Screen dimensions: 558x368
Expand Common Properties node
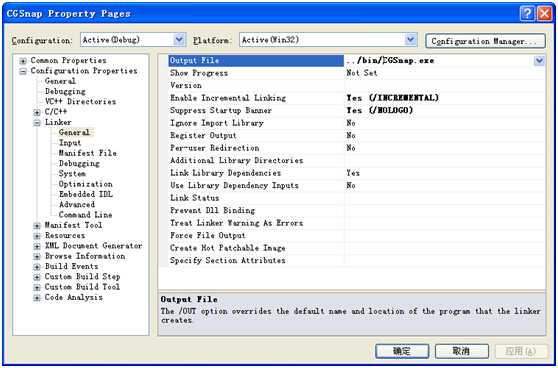pos(23,61)
